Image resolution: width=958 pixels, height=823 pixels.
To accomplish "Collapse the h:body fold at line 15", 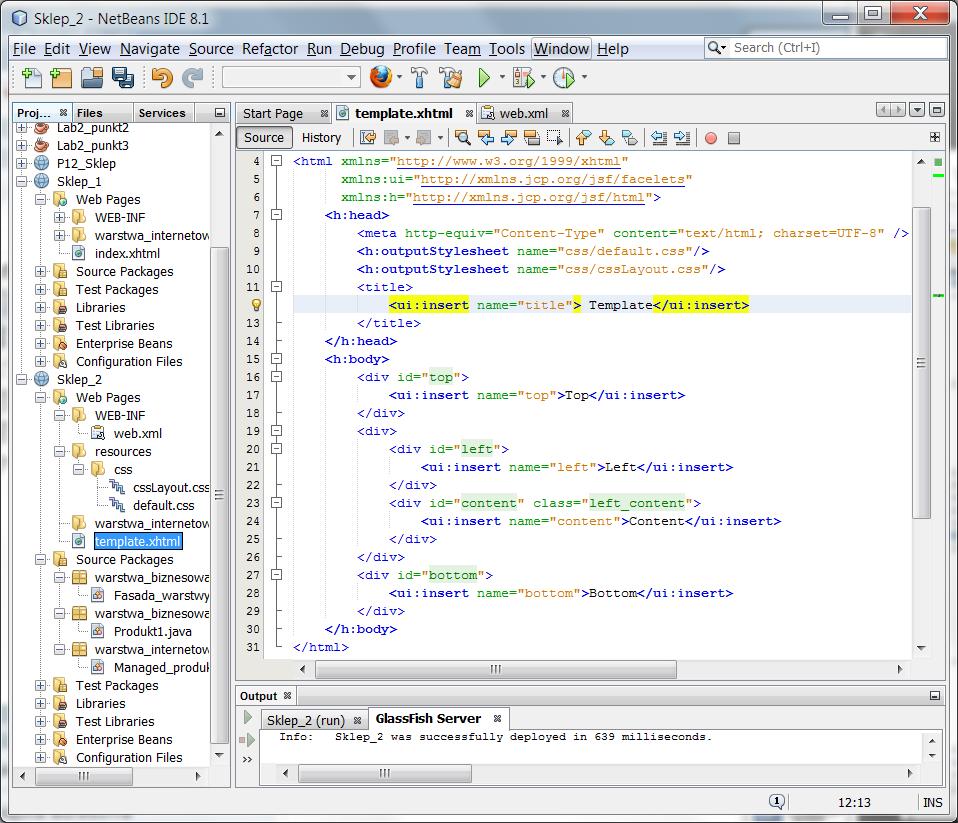I will click(x=277, y=359).
